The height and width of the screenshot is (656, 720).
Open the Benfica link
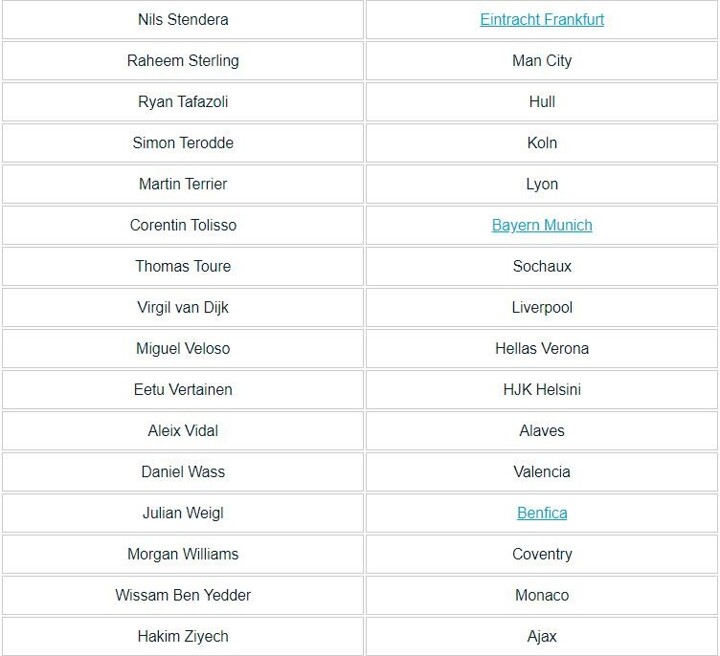[x=541, y=513]
